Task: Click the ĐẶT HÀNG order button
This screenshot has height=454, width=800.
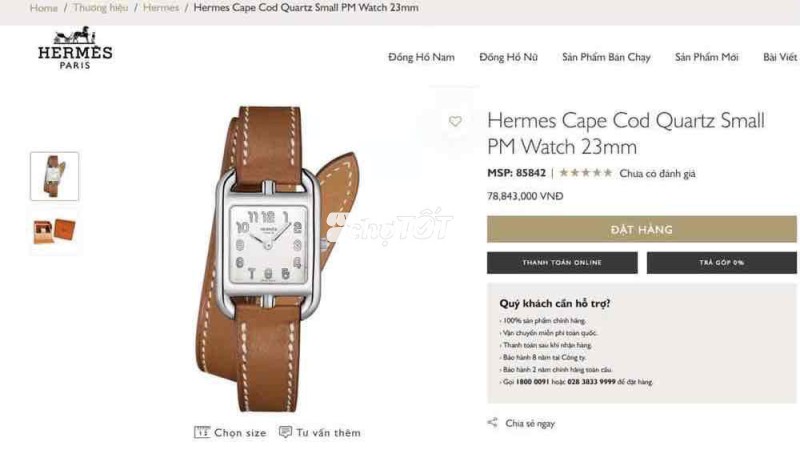Action: click(641, 229)
